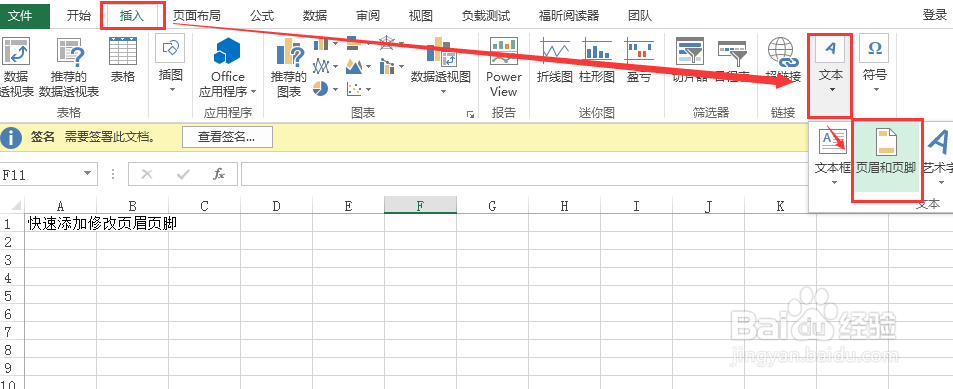The height and width of the screenshot is (389, 953).
Task: Click the 查看签名... button
Action: click(227, 137)
